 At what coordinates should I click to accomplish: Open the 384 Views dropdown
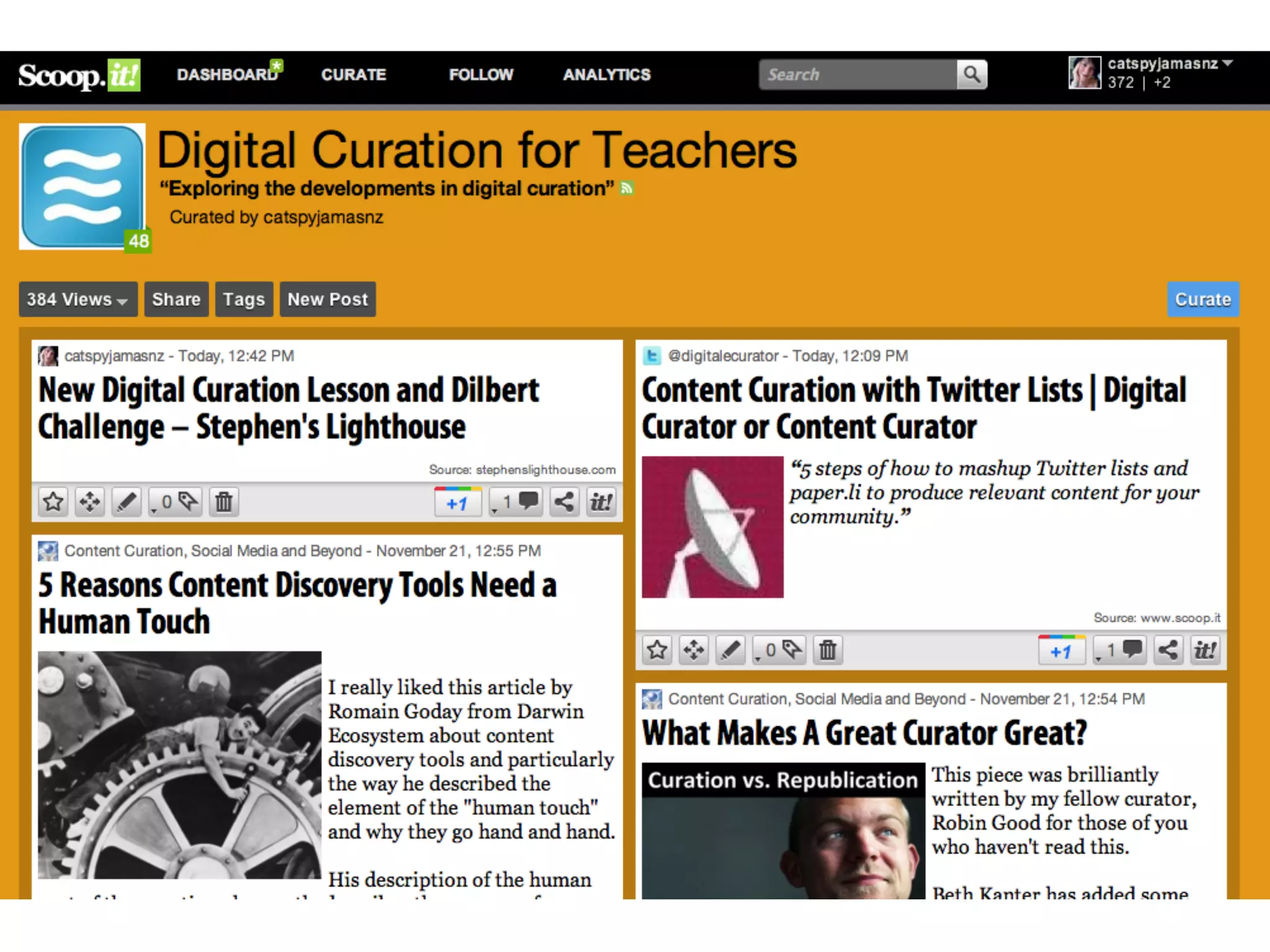(x=78, y=299)
